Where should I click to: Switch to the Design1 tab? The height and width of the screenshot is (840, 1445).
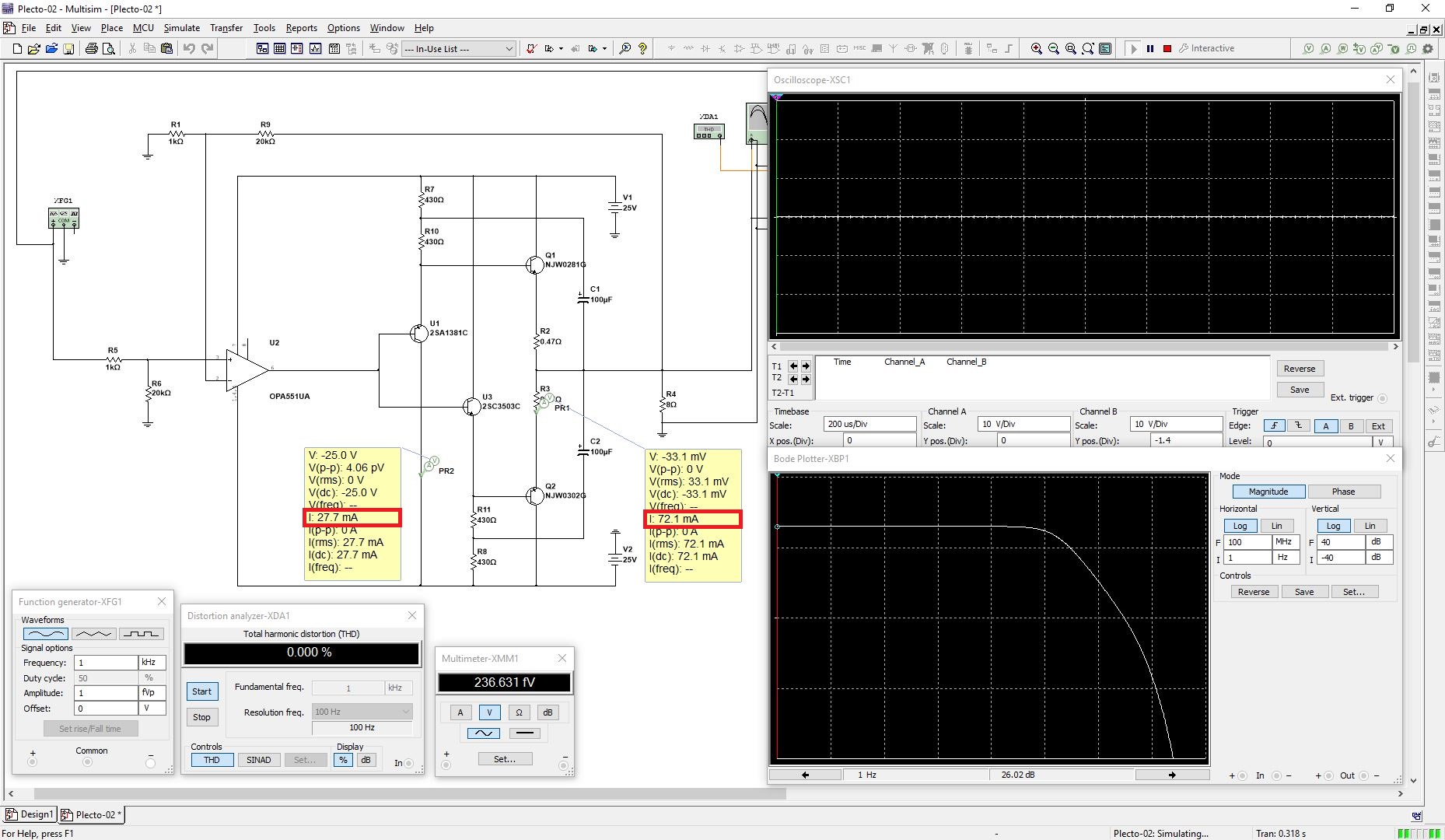30,814
